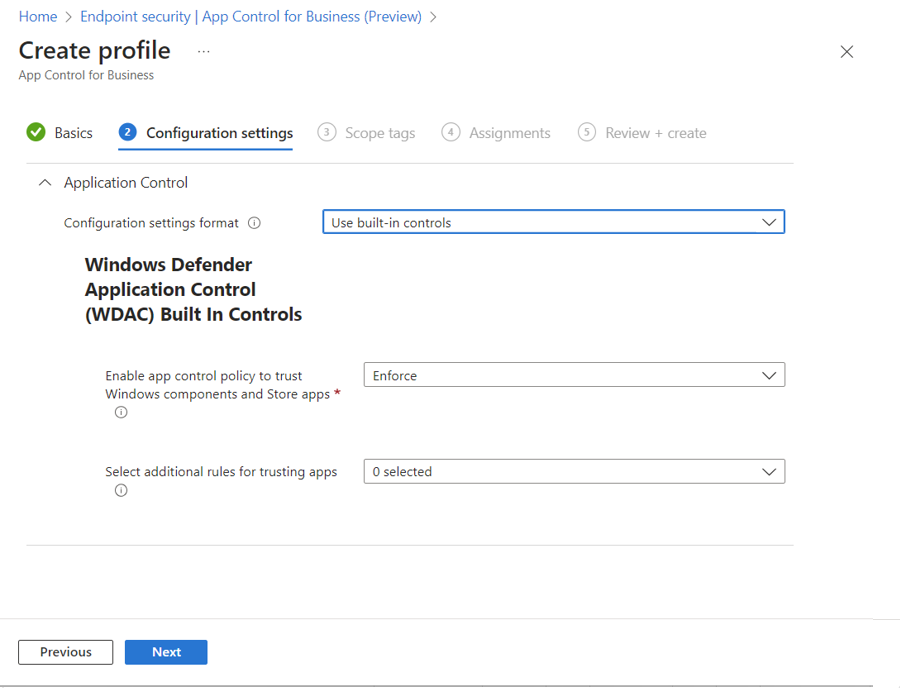
Task: Click the step 5 Review circle
Action: click(587, 133)
